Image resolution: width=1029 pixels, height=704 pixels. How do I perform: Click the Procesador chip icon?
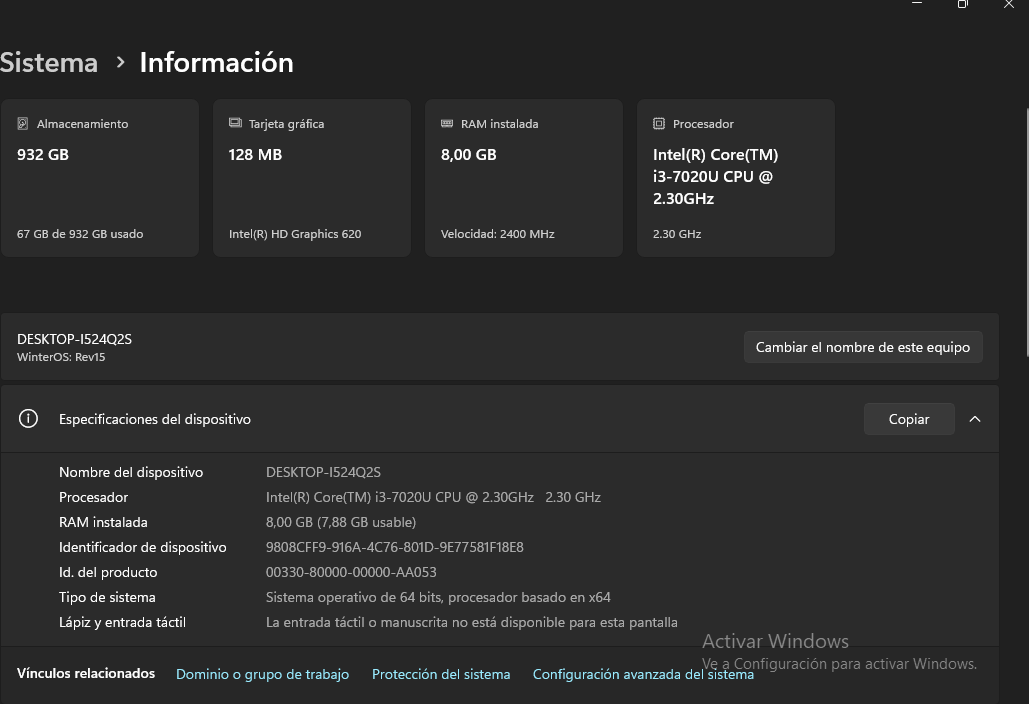click(659, 123)
